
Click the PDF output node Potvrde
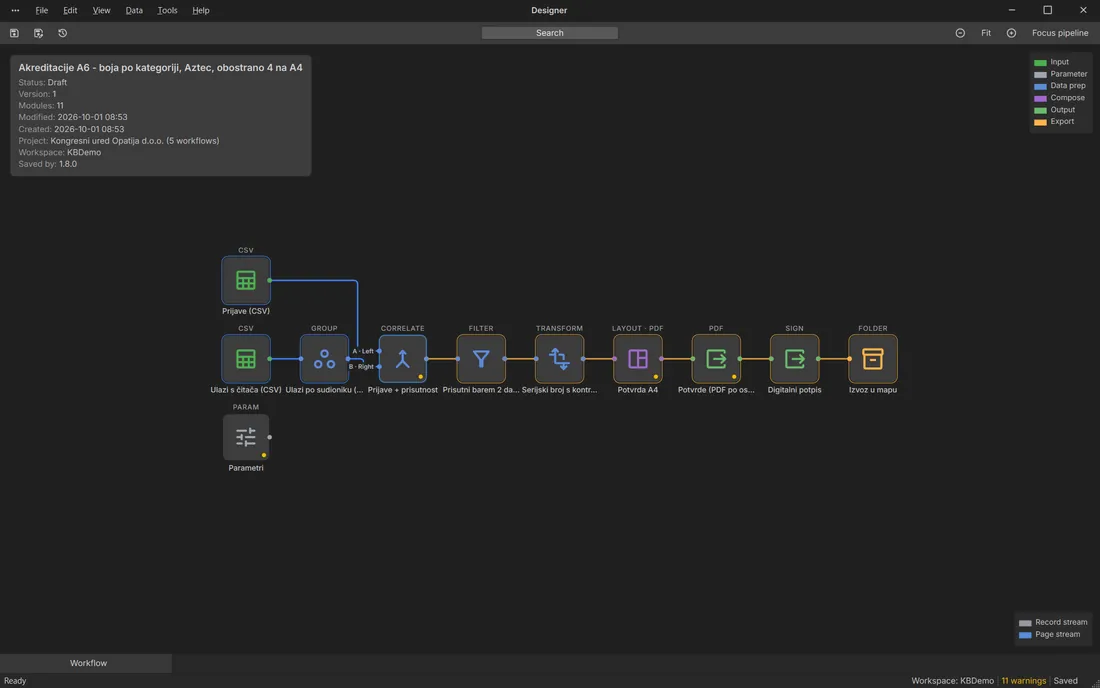pos(716,359)
